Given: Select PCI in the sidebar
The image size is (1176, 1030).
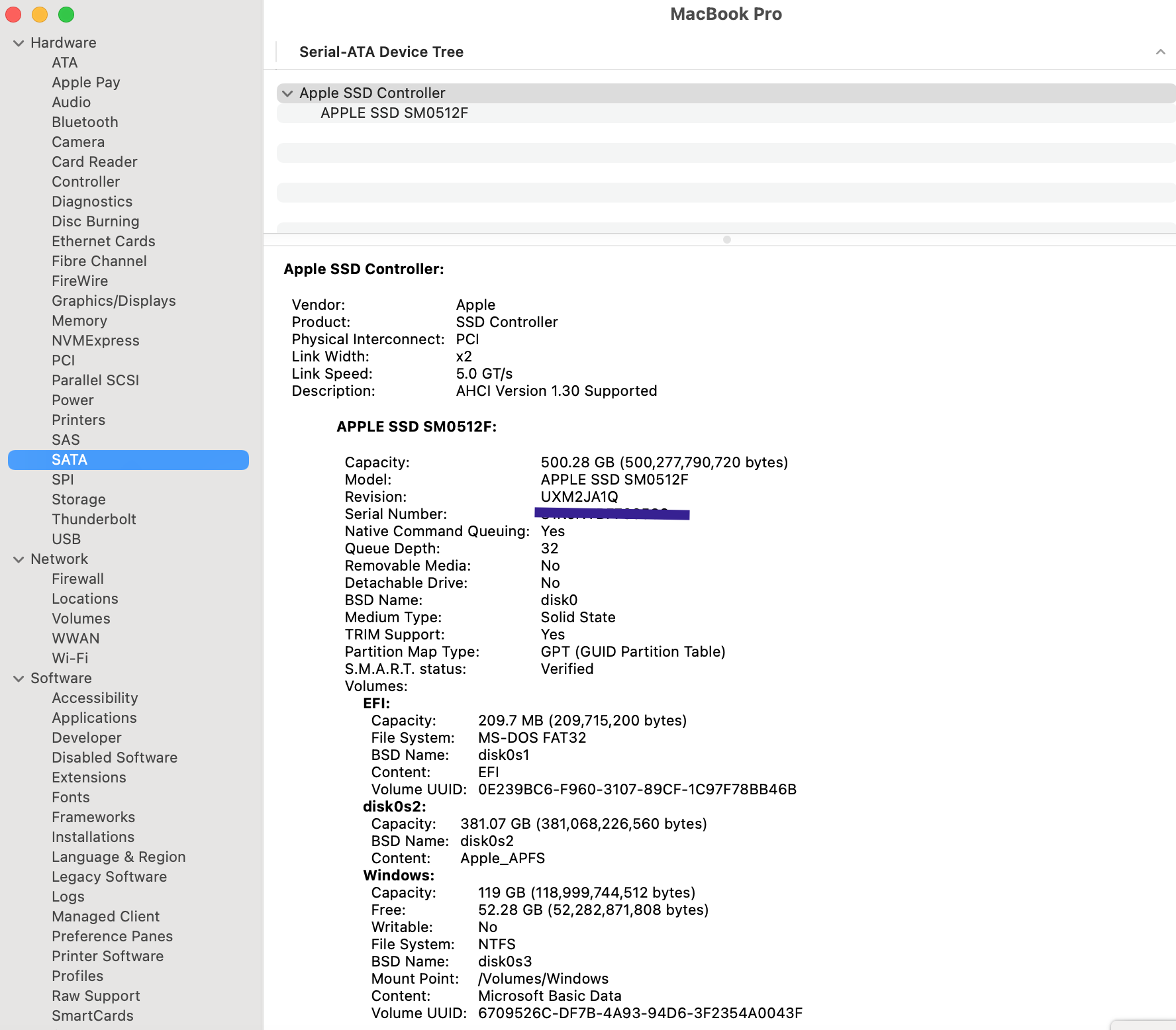Looking at the screenshot, I should click(64, 361).
